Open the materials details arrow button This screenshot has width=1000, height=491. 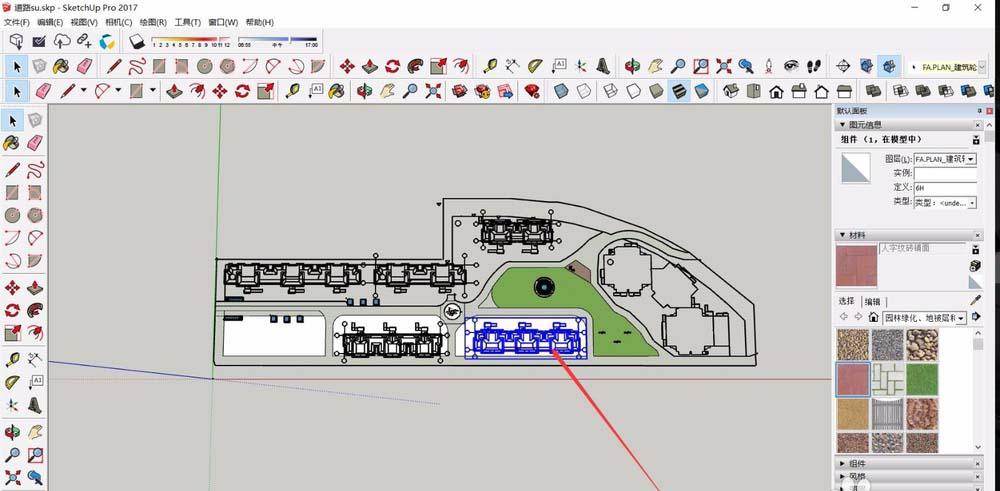(x=976, y=317)
